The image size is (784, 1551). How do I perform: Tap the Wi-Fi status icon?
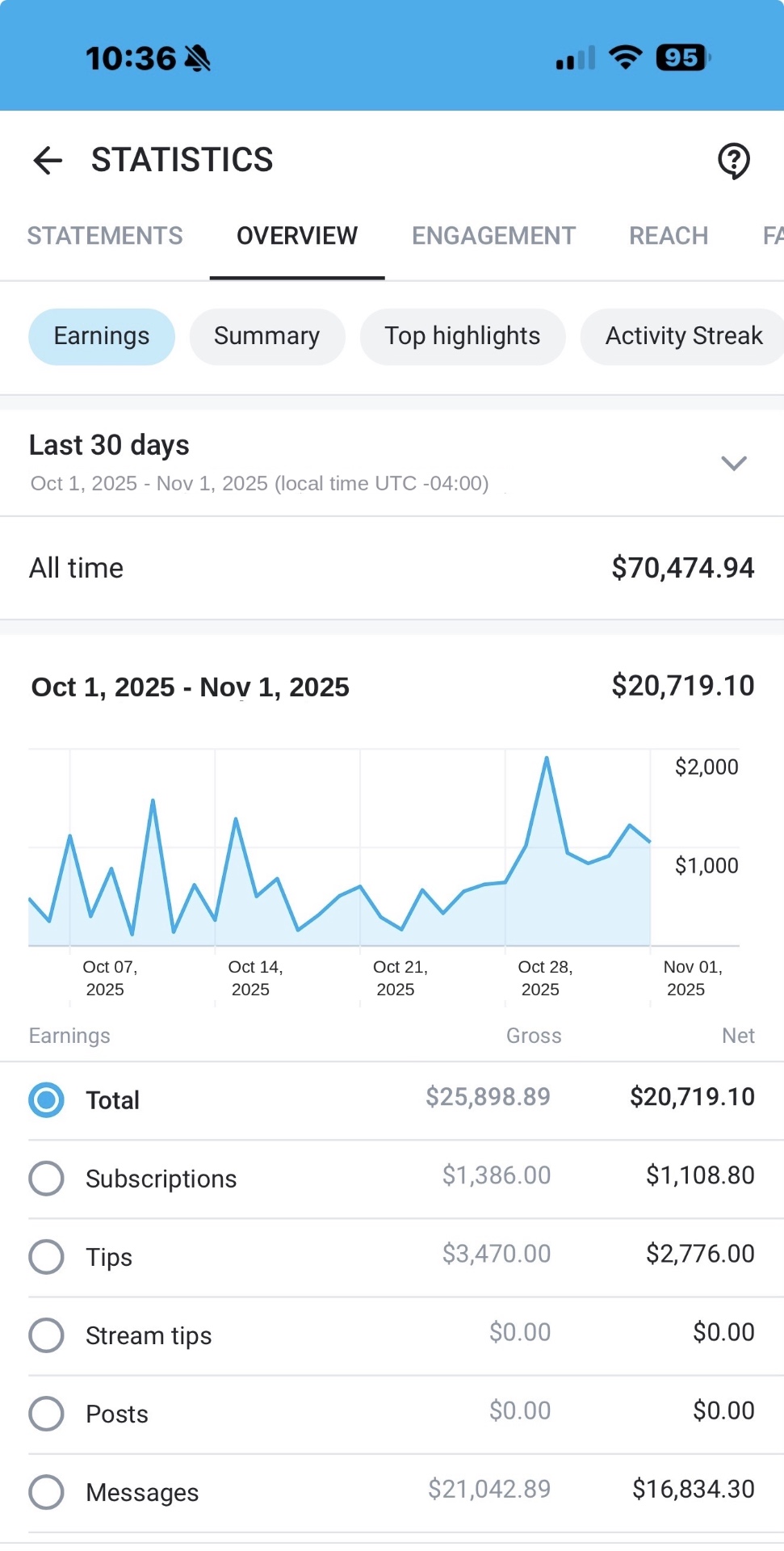point(625,57)
